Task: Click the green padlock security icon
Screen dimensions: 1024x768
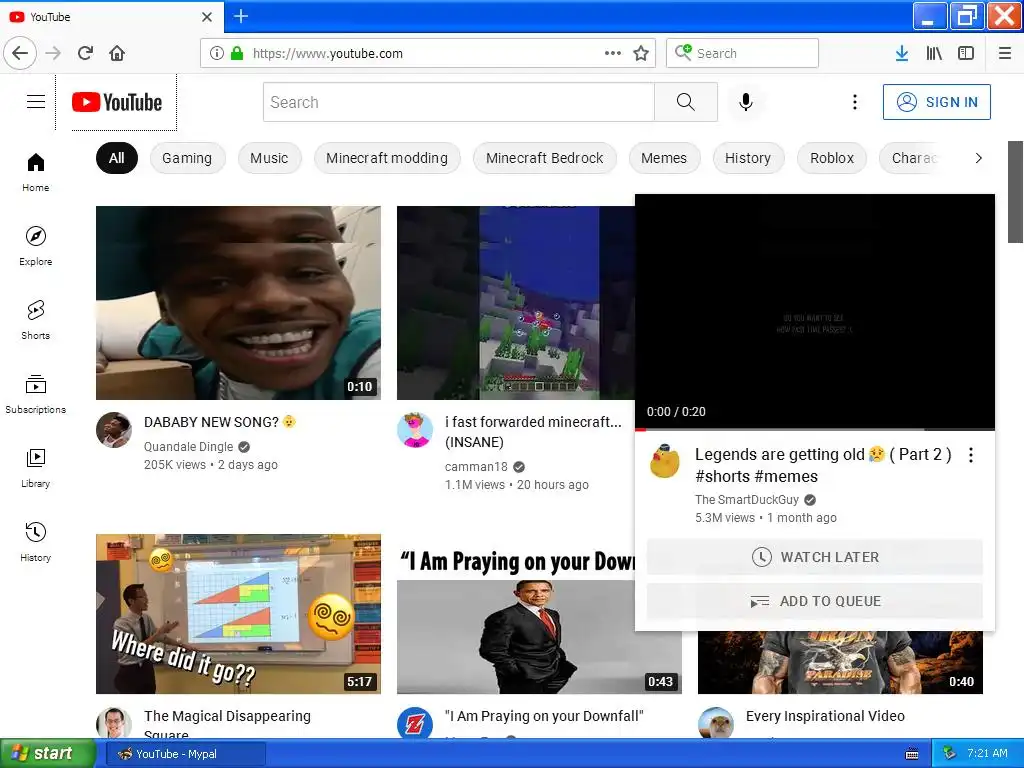Action: [x=237, y=53]
